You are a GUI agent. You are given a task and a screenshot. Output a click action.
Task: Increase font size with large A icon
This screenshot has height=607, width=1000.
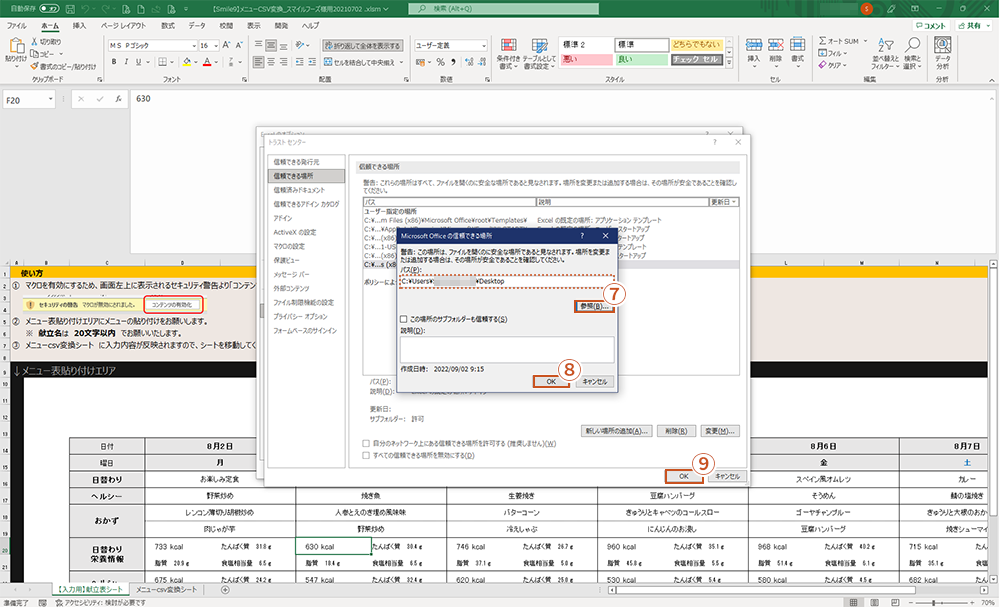226,45
